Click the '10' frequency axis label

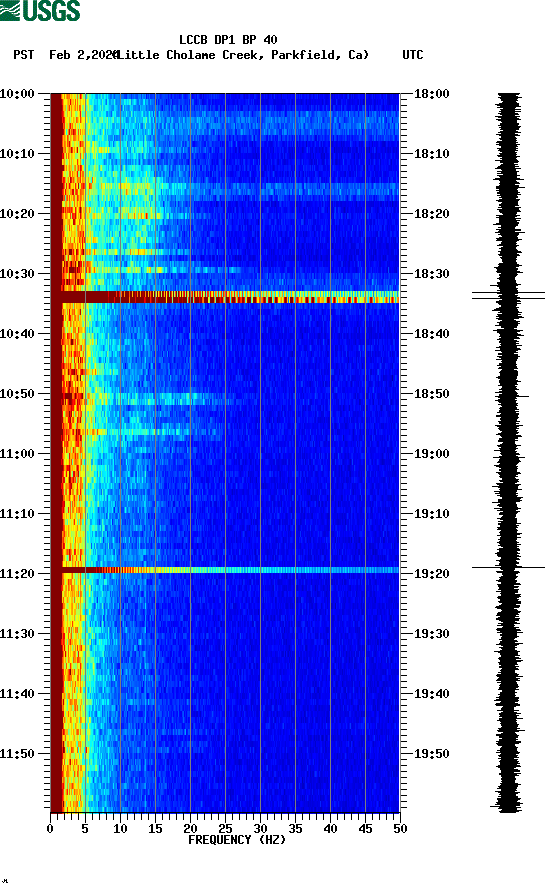tap(120, 829)
